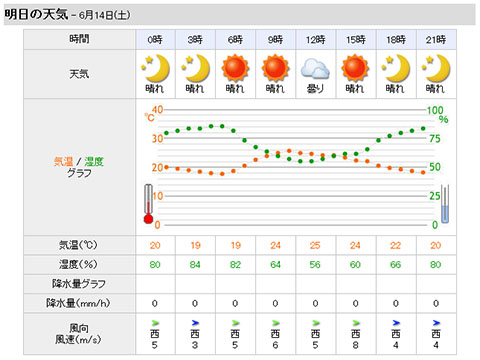Select the 12時 time column header
Viewport: 480px width, 360px height.
(x=316, y=40)
